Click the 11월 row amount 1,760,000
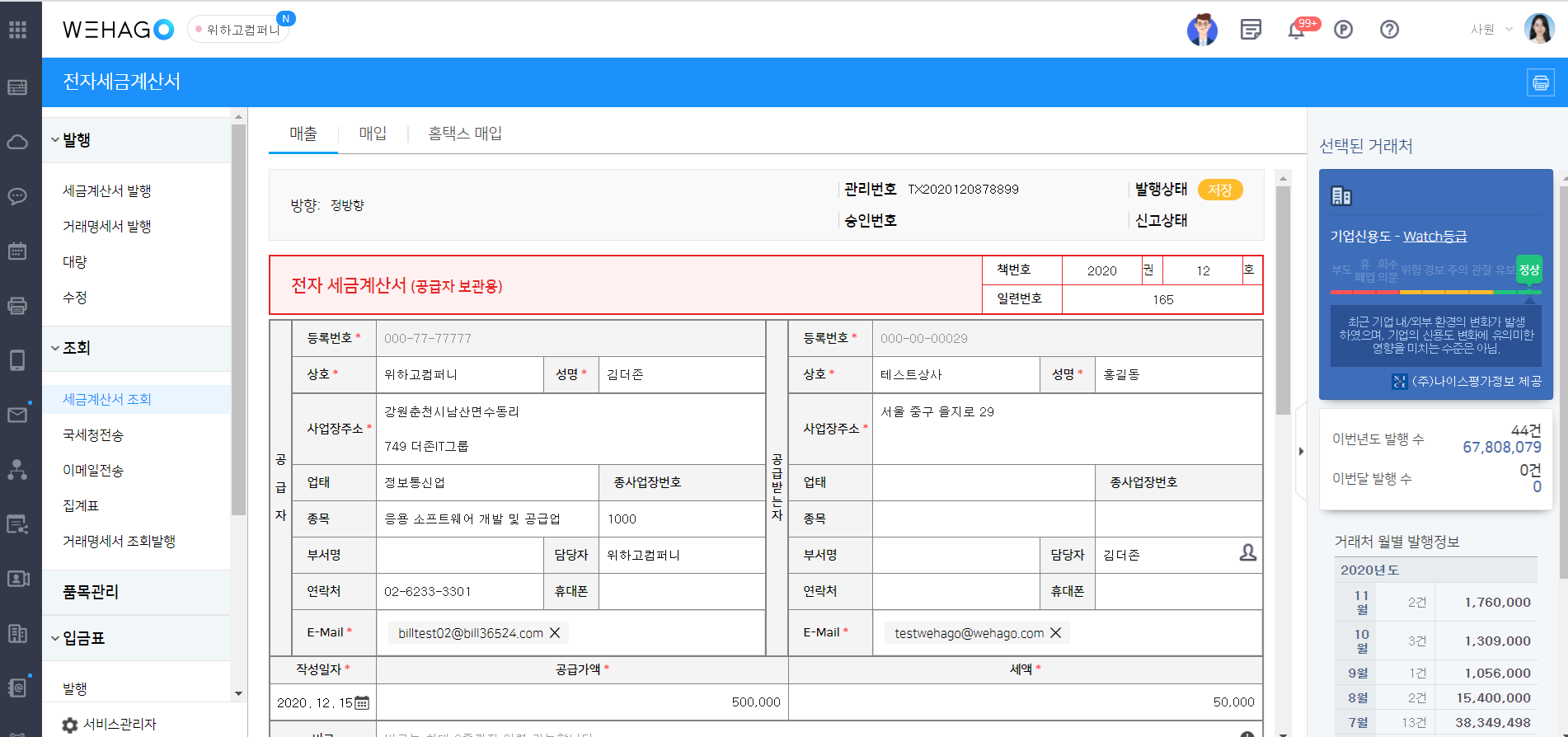The height and width of the screenshot is (737, 1568). pyautogui.click(x=1497, y=603)
